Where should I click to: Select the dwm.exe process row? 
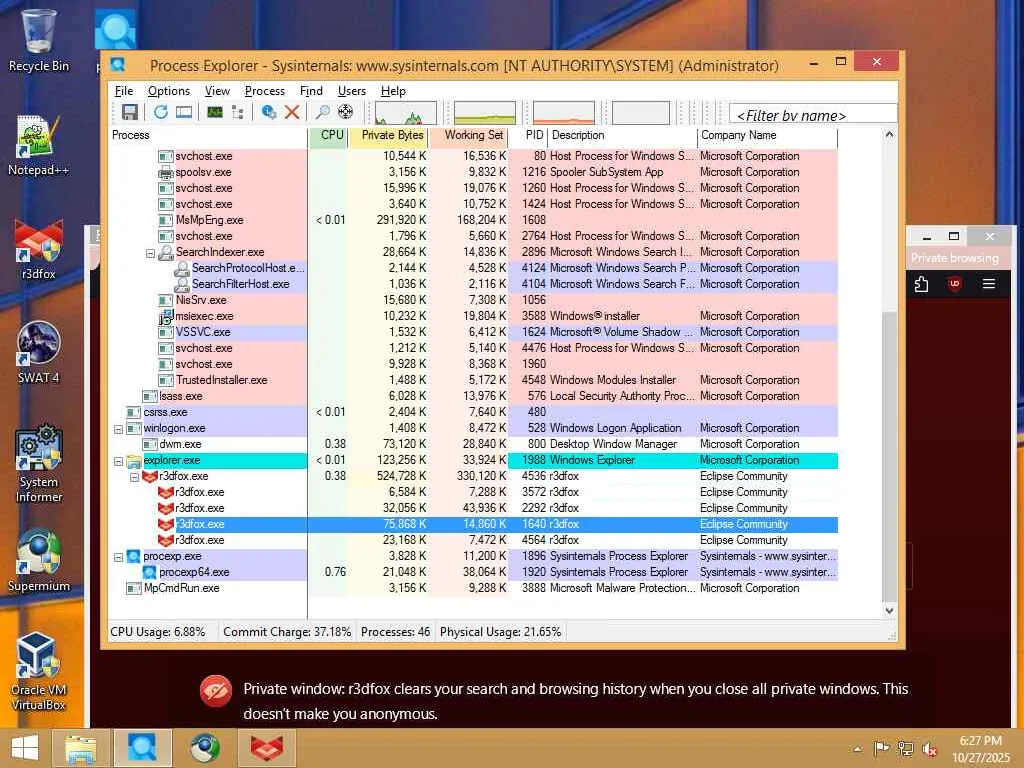coord(473,444)
